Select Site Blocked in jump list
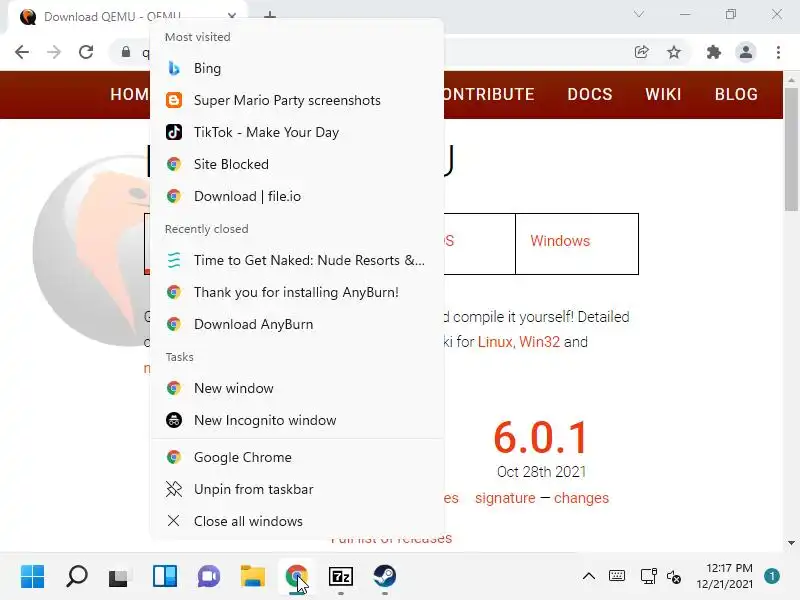The width and height of the screenshot is (800, 600). point(297,164)
